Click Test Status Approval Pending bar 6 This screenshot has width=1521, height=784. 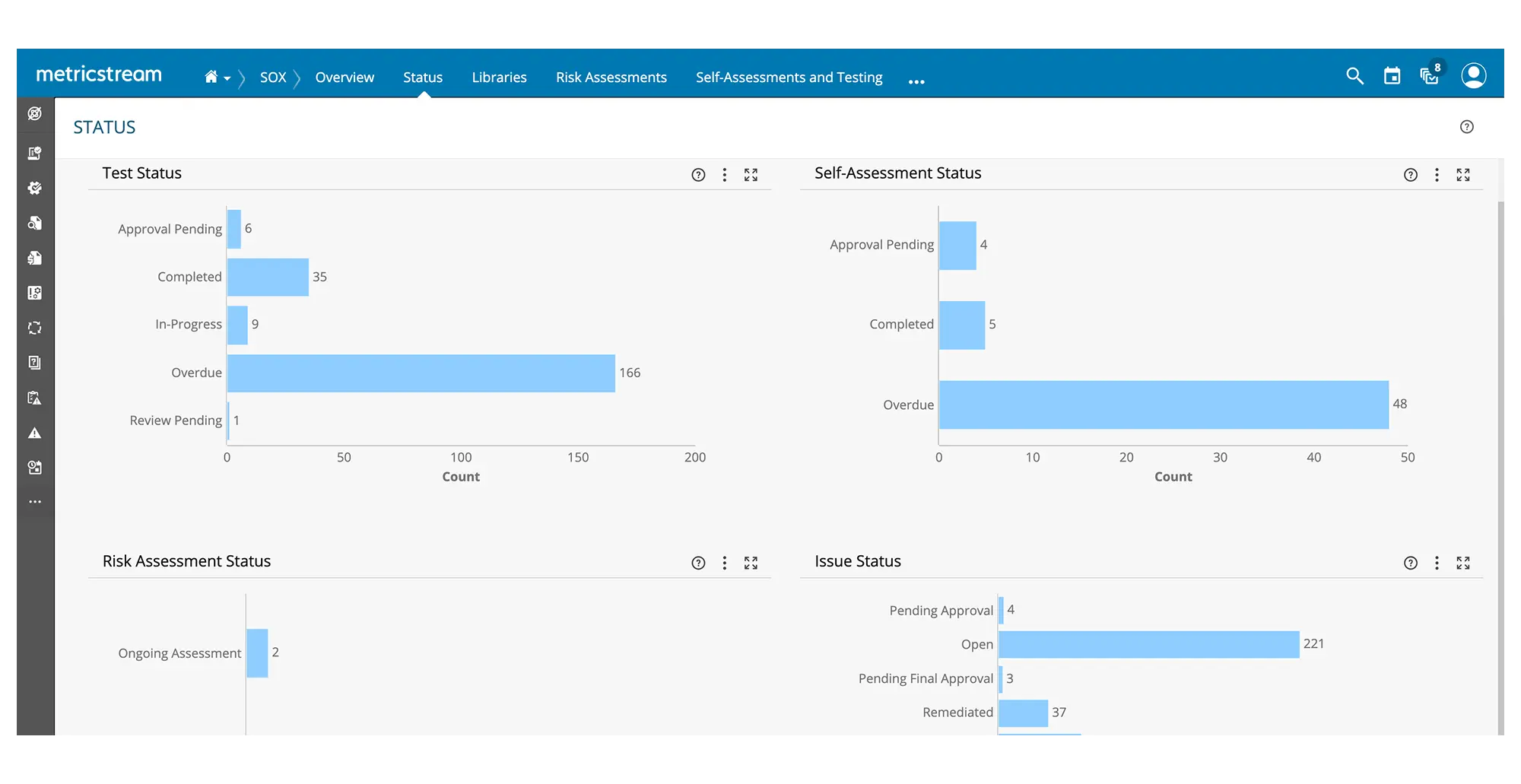(x=234, y=229)
